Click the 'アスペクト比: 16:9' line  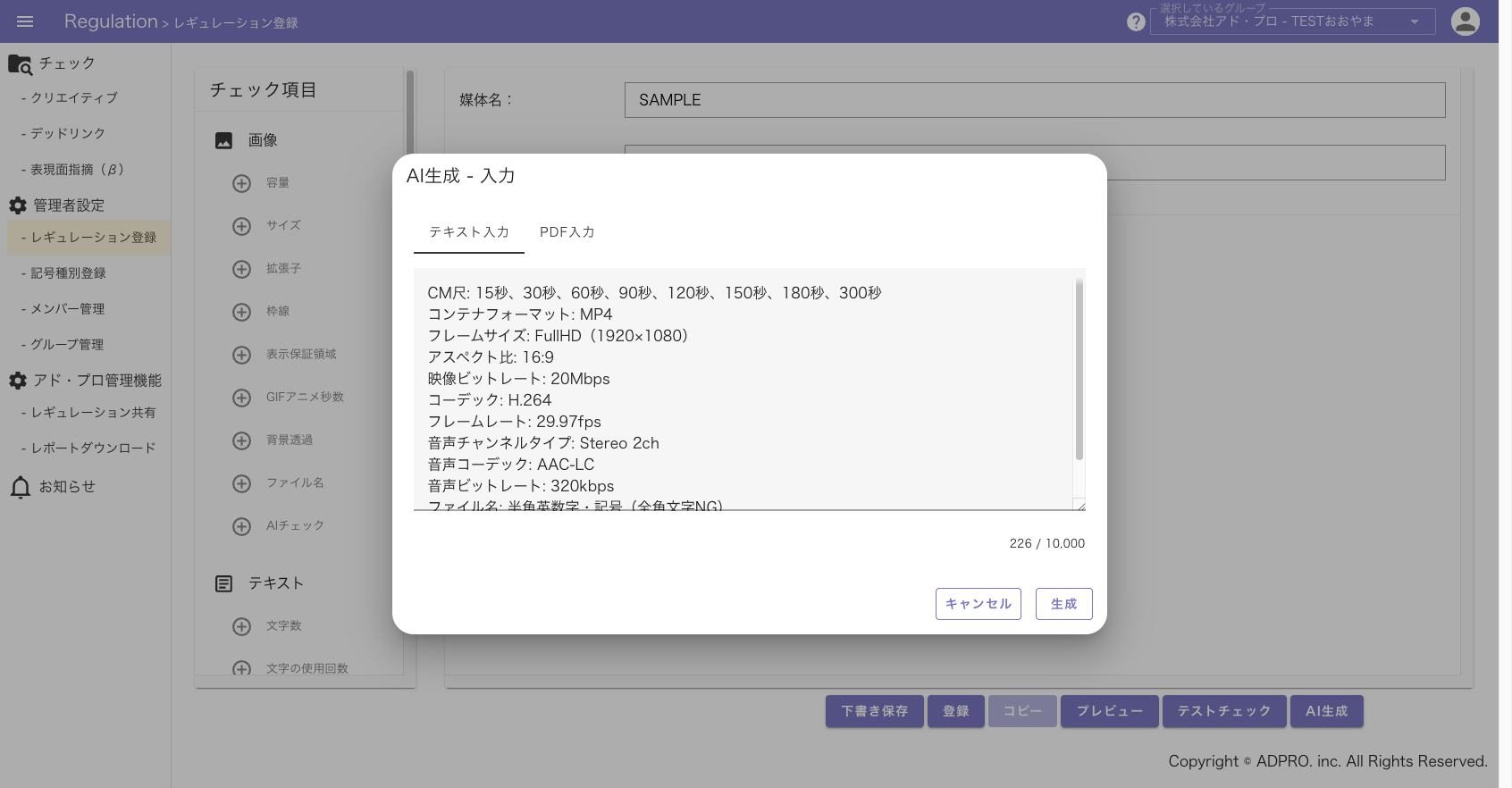point(491,357)
